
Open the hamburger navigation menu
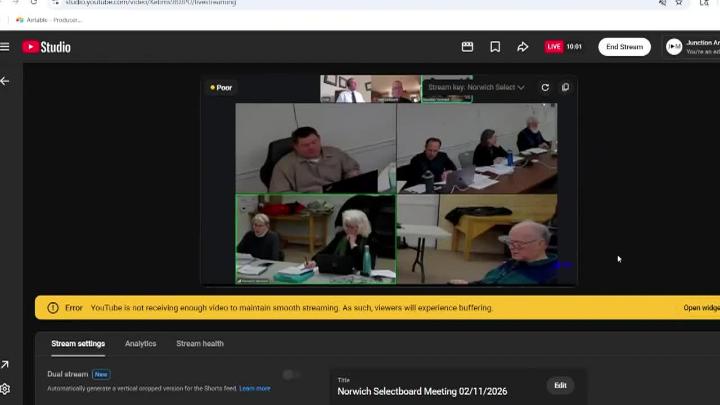point(5,47)
